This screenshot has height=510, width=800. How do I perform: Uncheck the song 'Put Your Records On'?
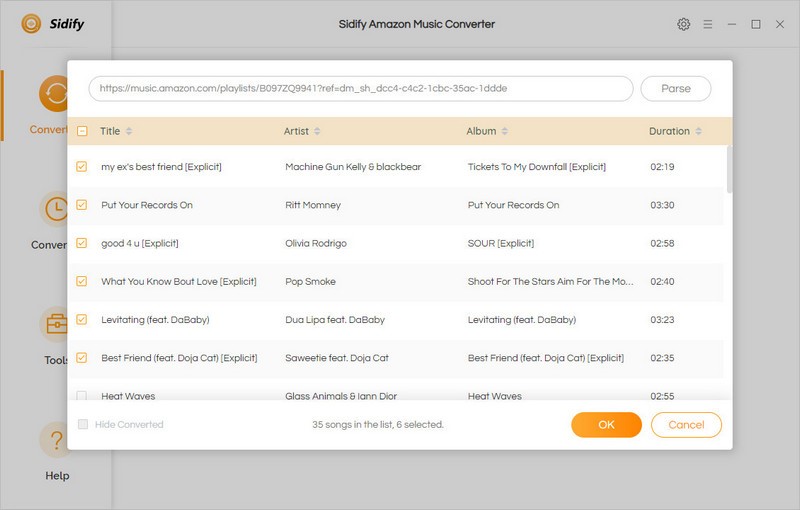82,205
